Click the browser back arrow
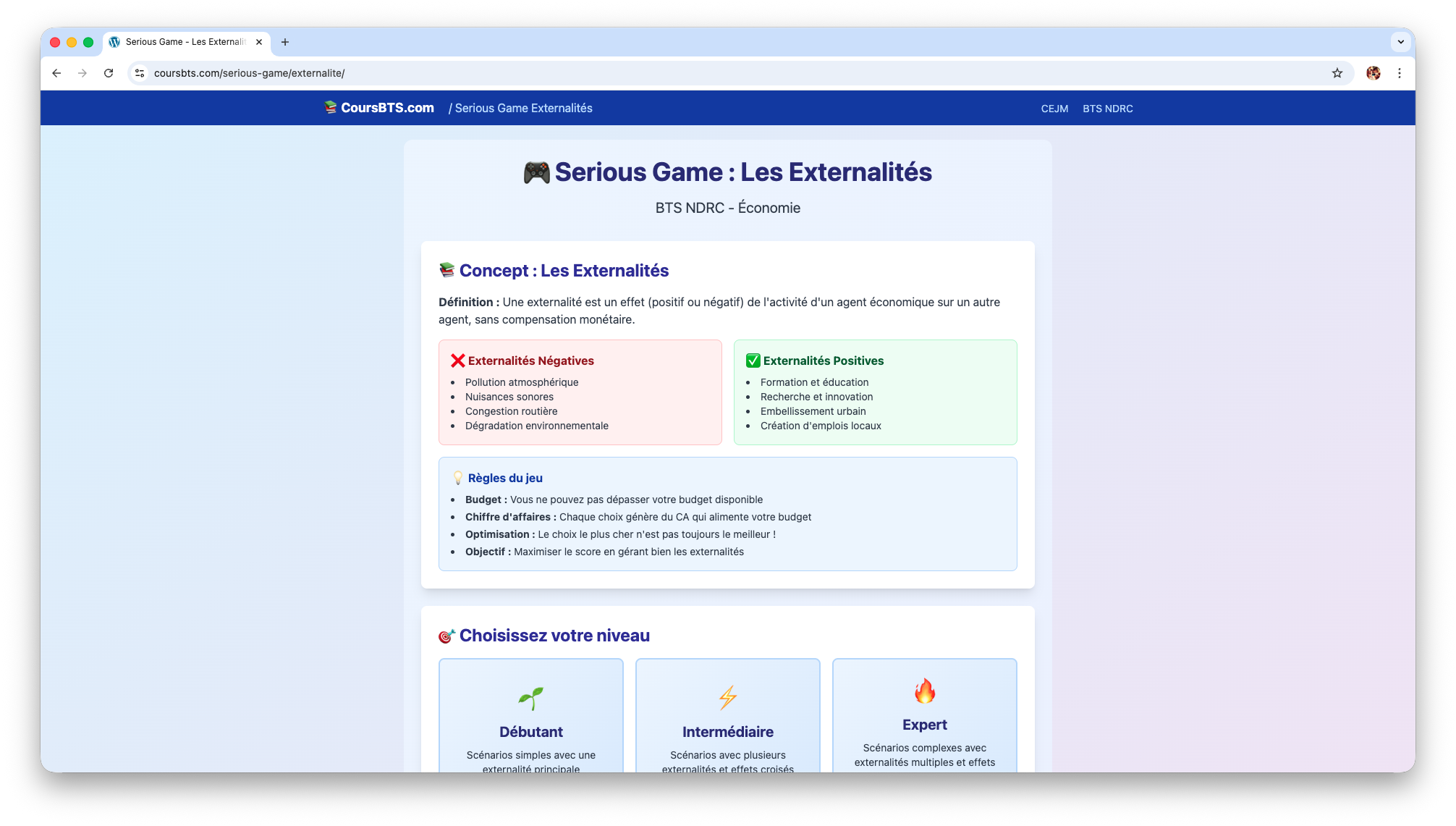 tap(56, 73)
